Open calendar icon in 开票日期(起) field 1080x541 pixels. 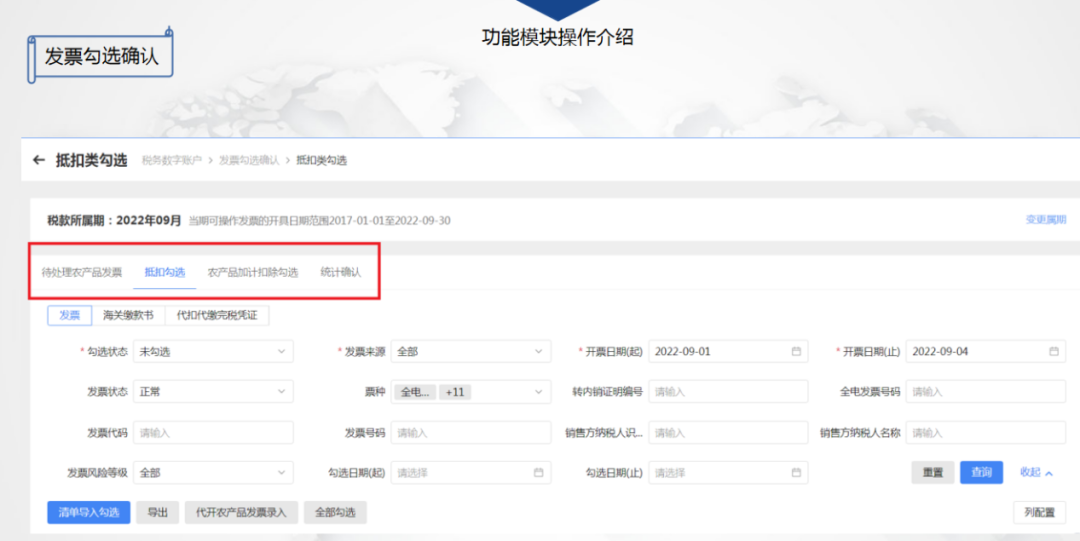point(796,352)
